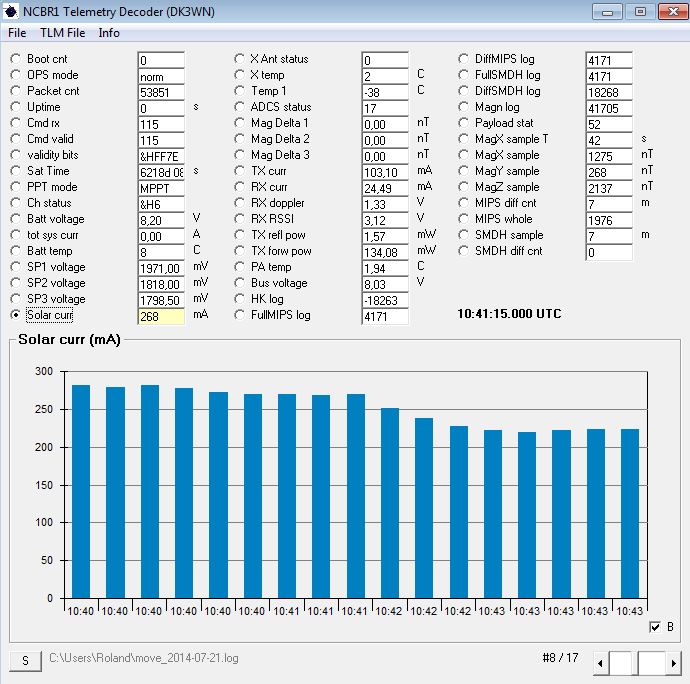Click the application icon in the title bar
690x684 pixels.
click(11, 11)
